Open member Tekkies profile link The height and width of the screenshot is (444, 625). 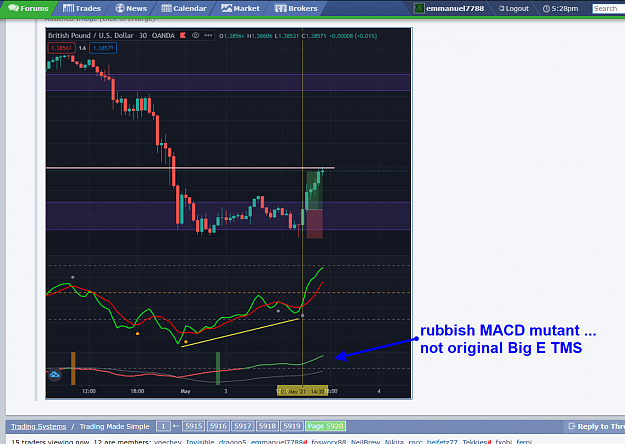(x=475, y=441)
